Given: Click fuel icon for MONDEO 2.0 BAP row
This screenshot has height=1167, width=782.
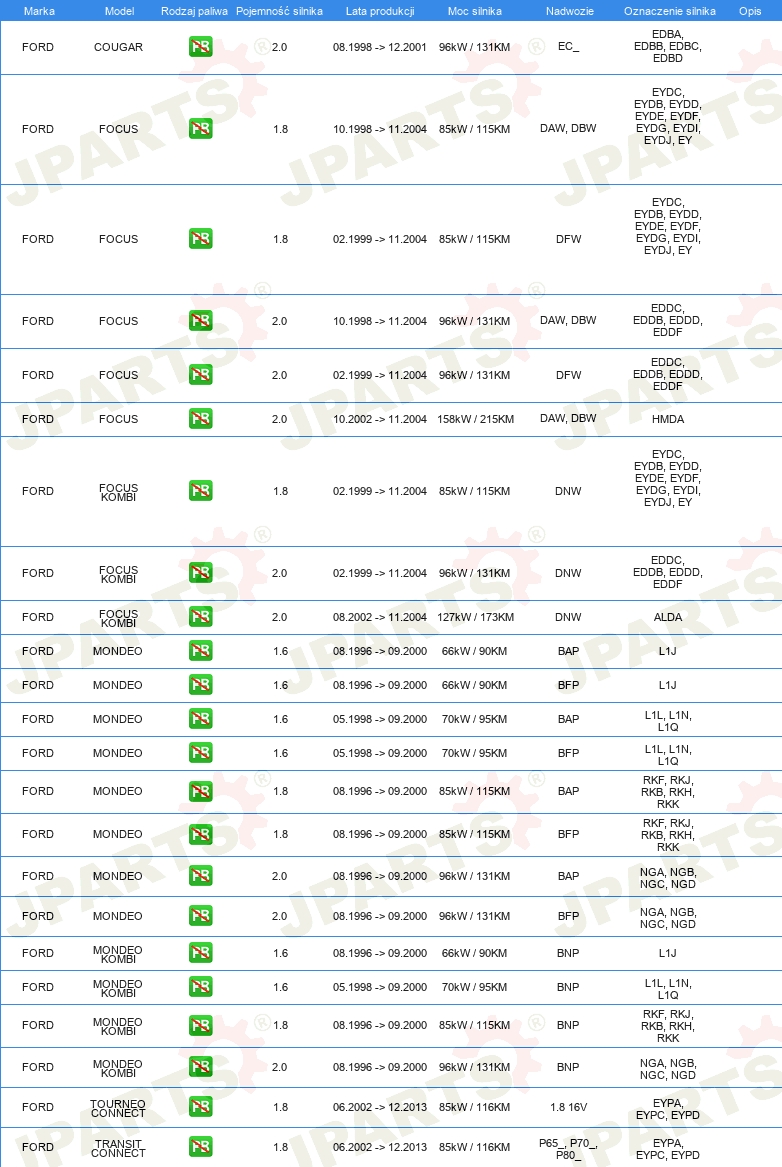Looking at the screenshot, I should [201, 876].
